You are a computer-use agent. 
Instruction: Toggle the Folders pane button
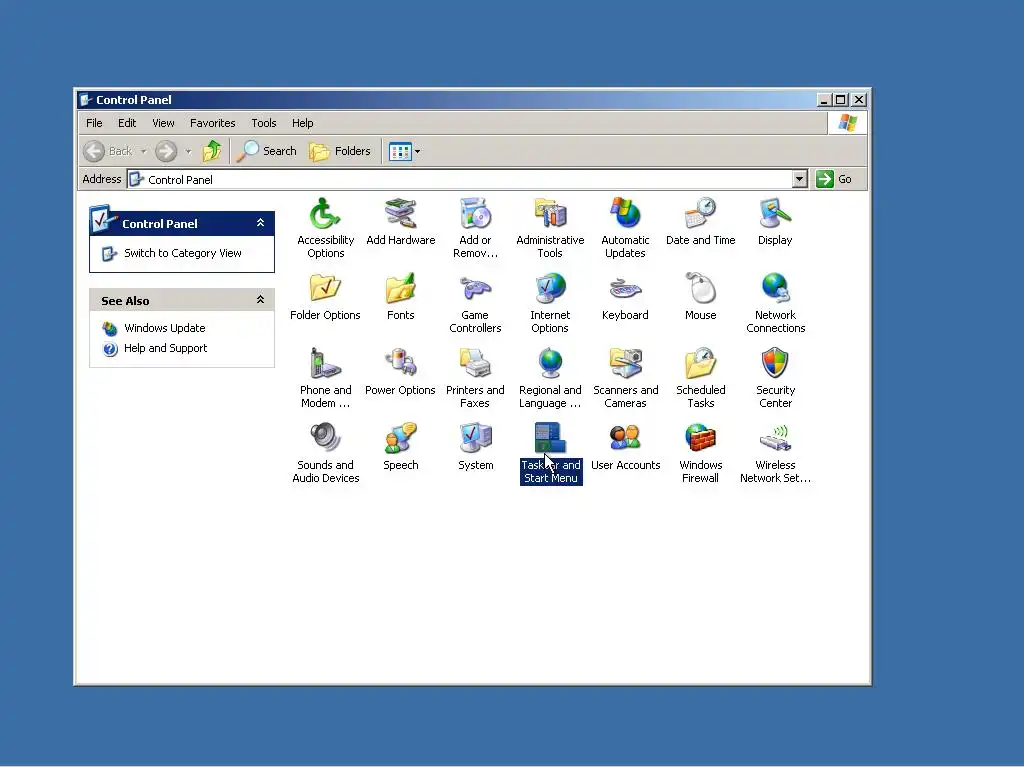pyautogui.click(x=340, y=152)
